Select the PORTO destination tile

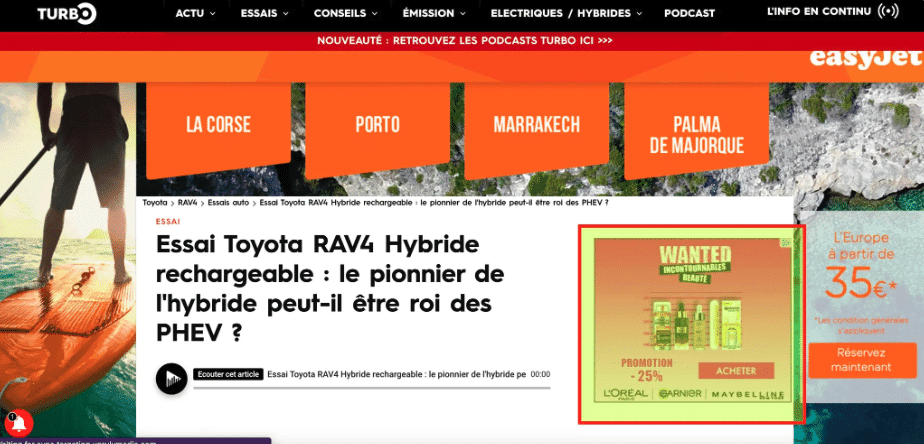[x=377, y=129]
